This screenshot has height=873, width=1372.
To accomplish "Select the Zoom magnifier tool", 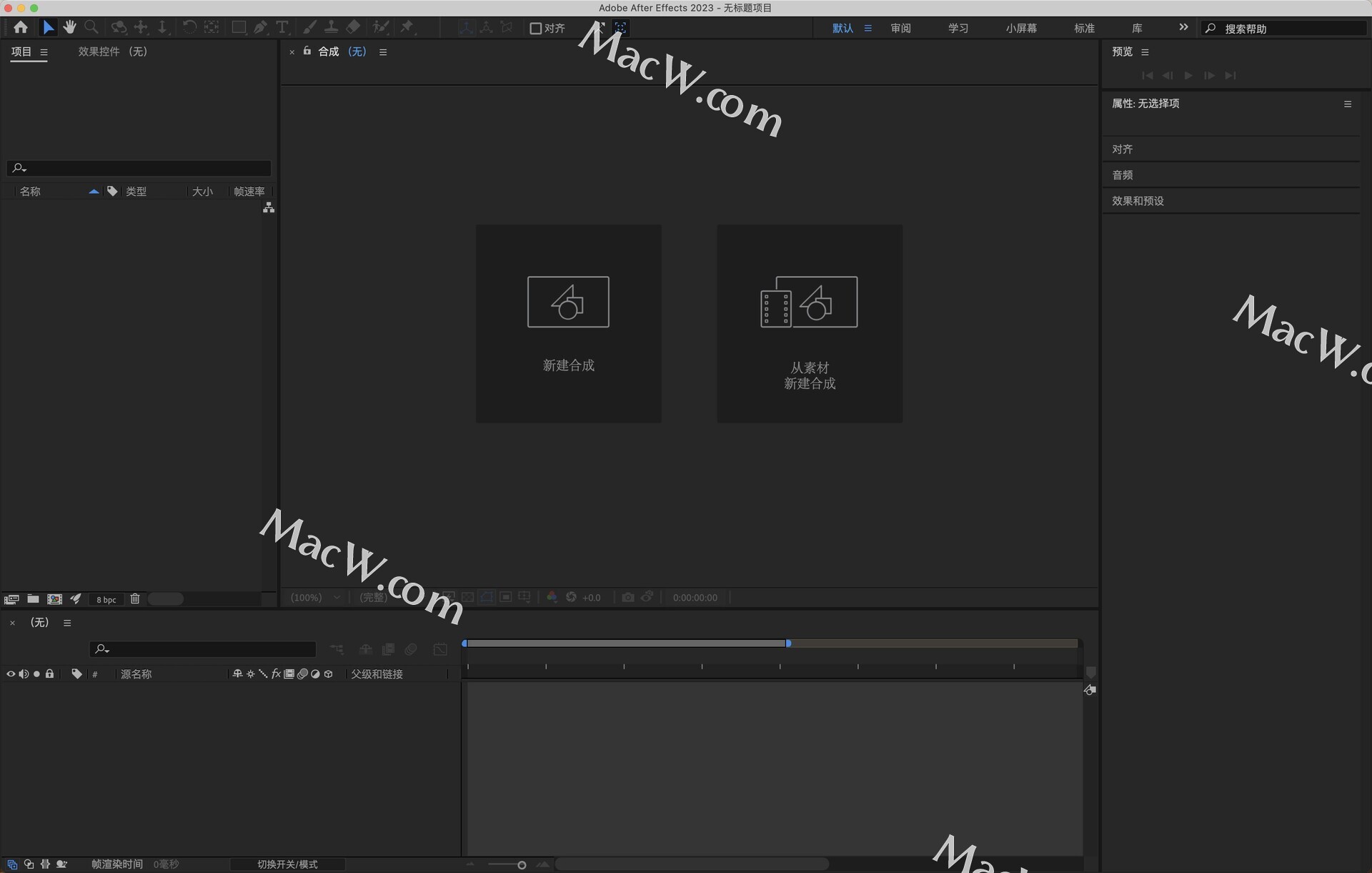I will coord(91,28).
